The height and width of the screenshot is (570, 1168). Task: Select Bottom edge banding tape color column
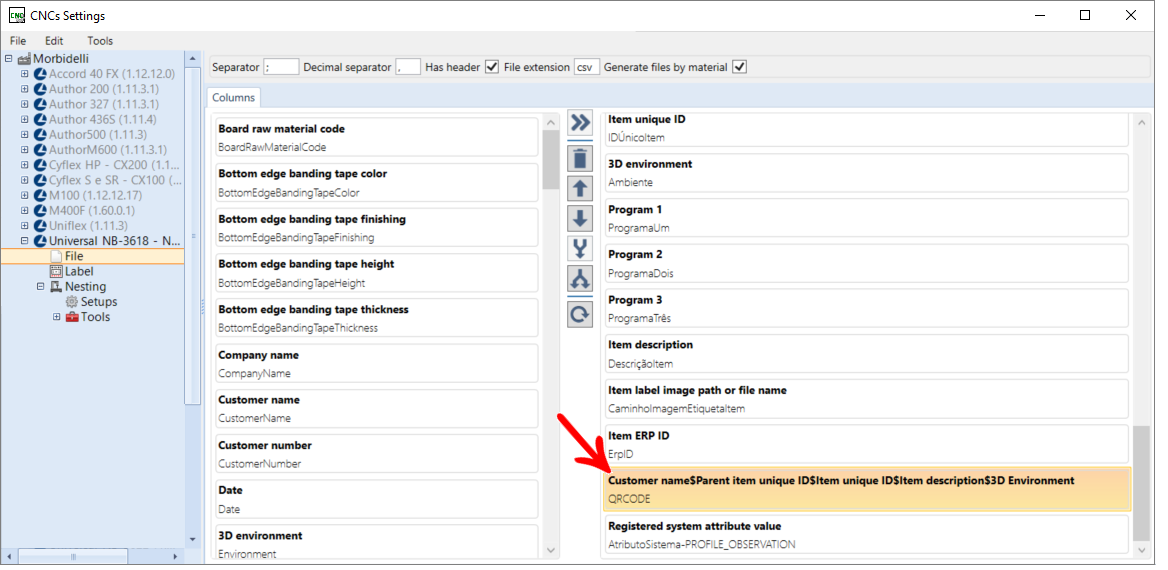tap(376, 183)
